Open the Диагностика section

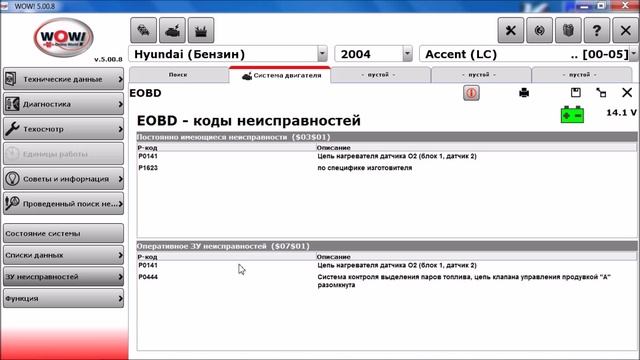(63, 104)
